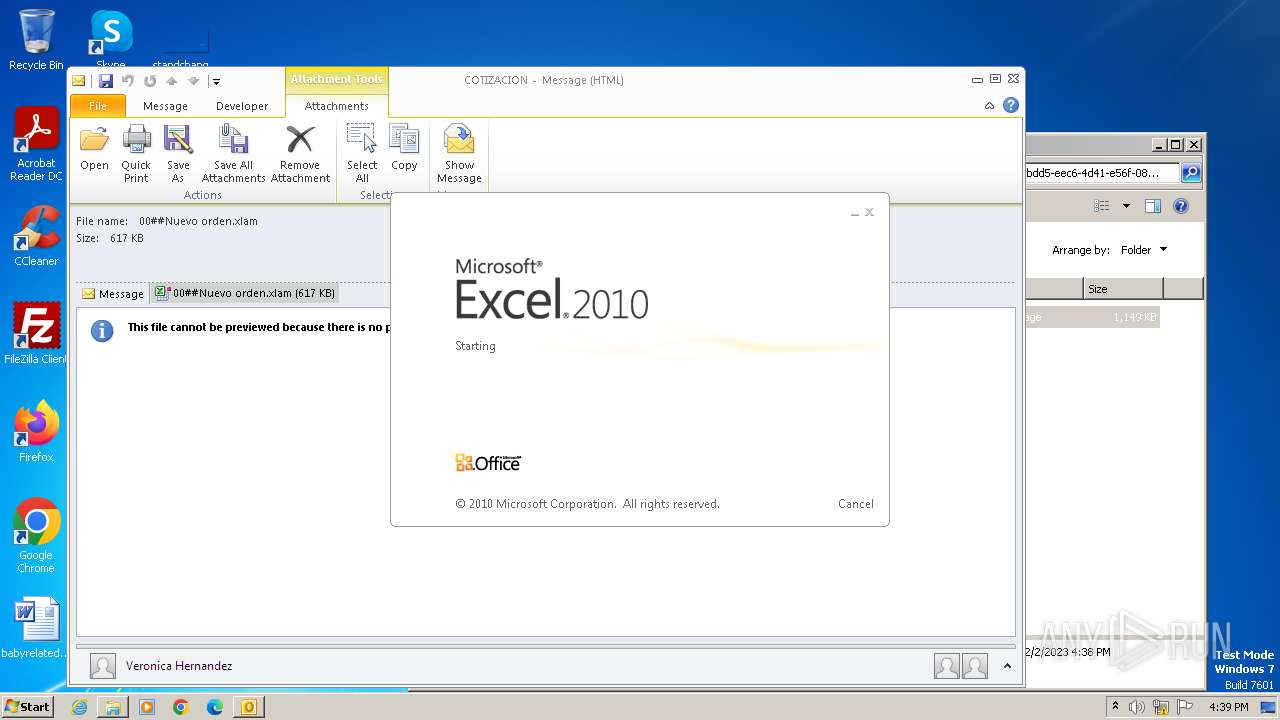This screenshot has height=720, width=1280.
Task: Open the File tab
Action: 98,106
